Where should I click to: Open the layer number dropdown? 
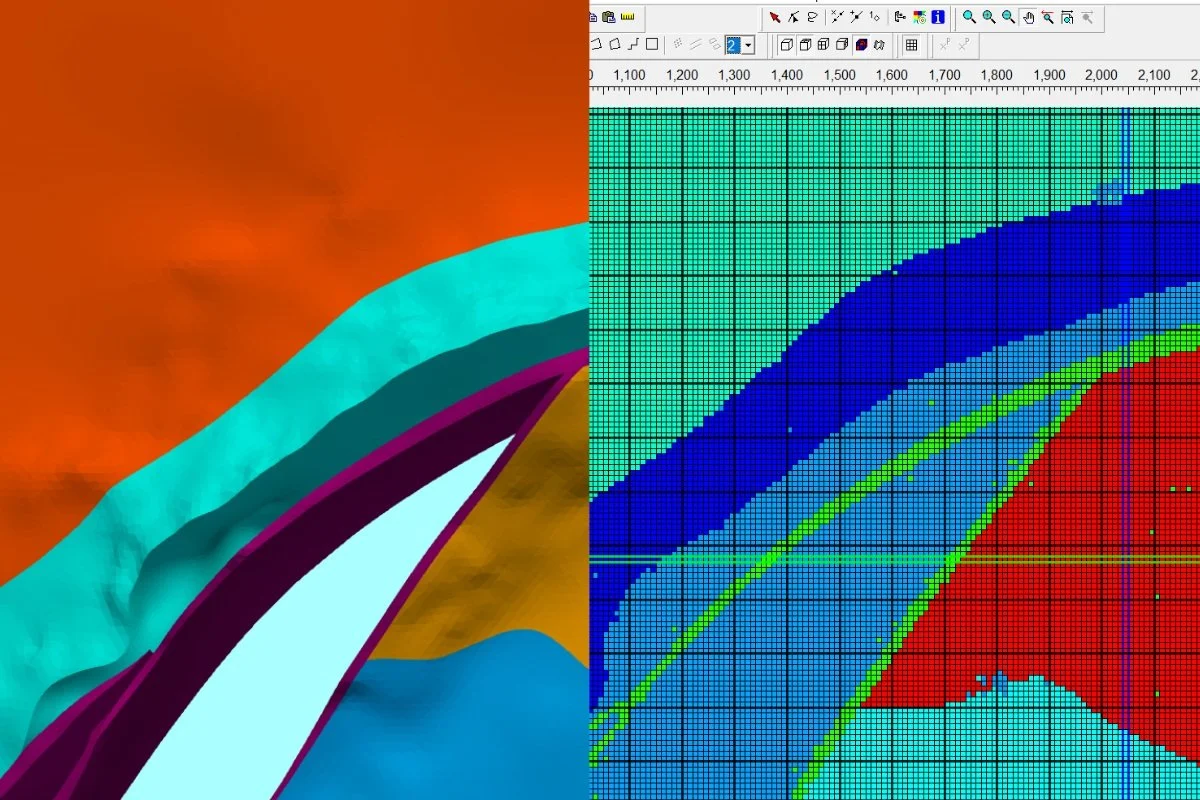coord(748,45)
